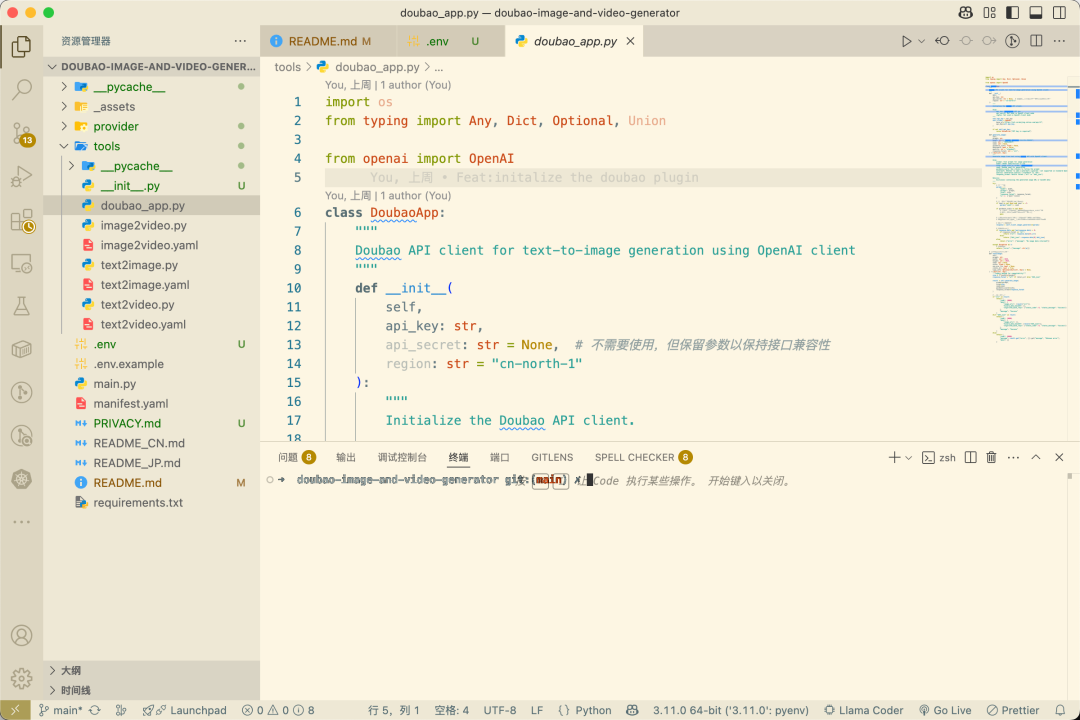Toggle the bottom panel layout button
This screenshot has height=720, width=1080.
pyautogui.click(x=1036, y=12)
